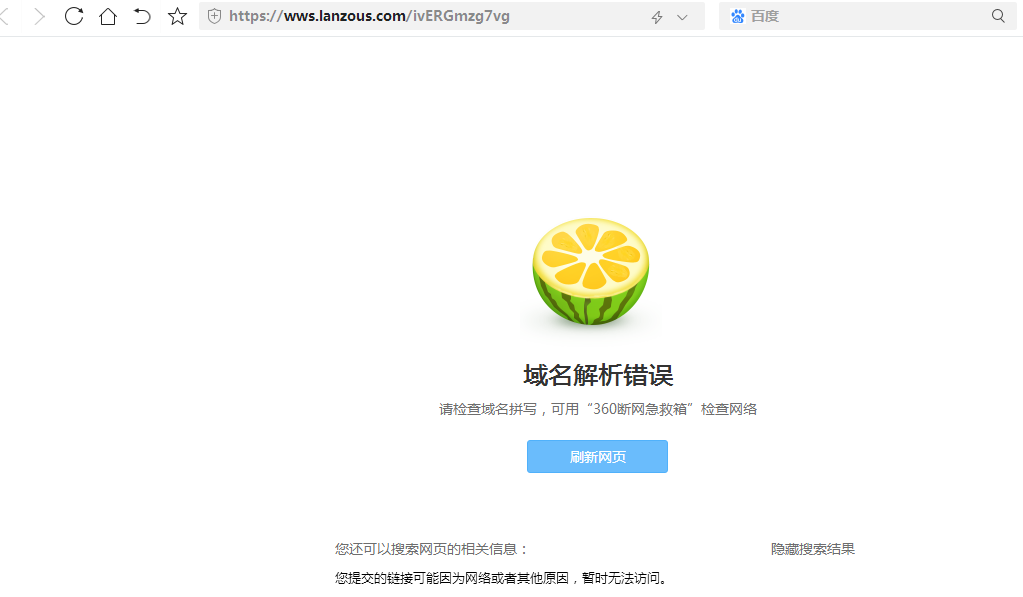Bookmark page with the star icon
The height and width of the screenshot is (597, 1023).
(177, 16)
